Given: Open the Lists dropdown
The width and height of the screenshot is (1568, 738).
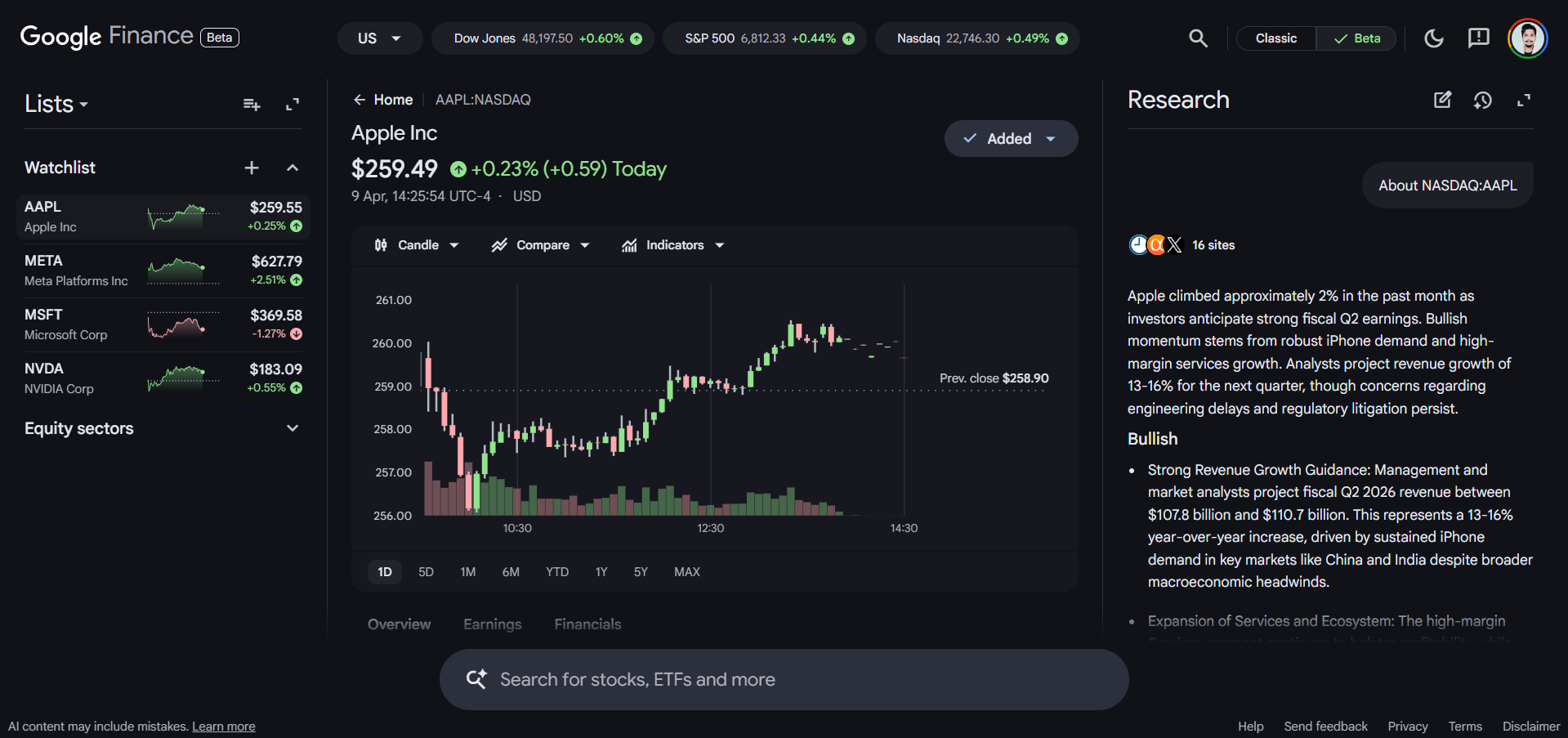Looking at the screenshot, I should [x=55, y=104].
